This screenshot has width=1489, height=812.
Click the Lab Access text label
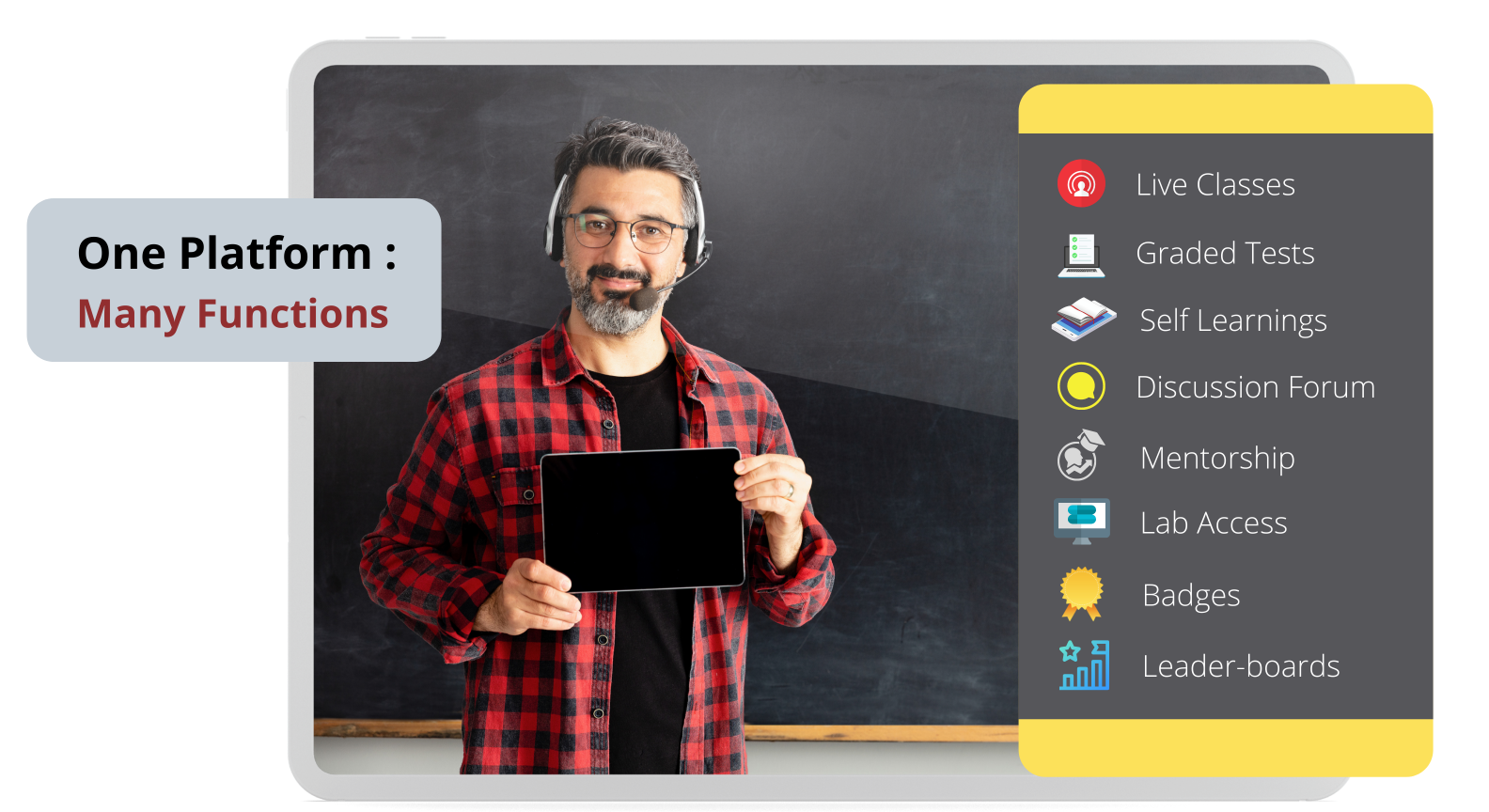point(1214,523)
